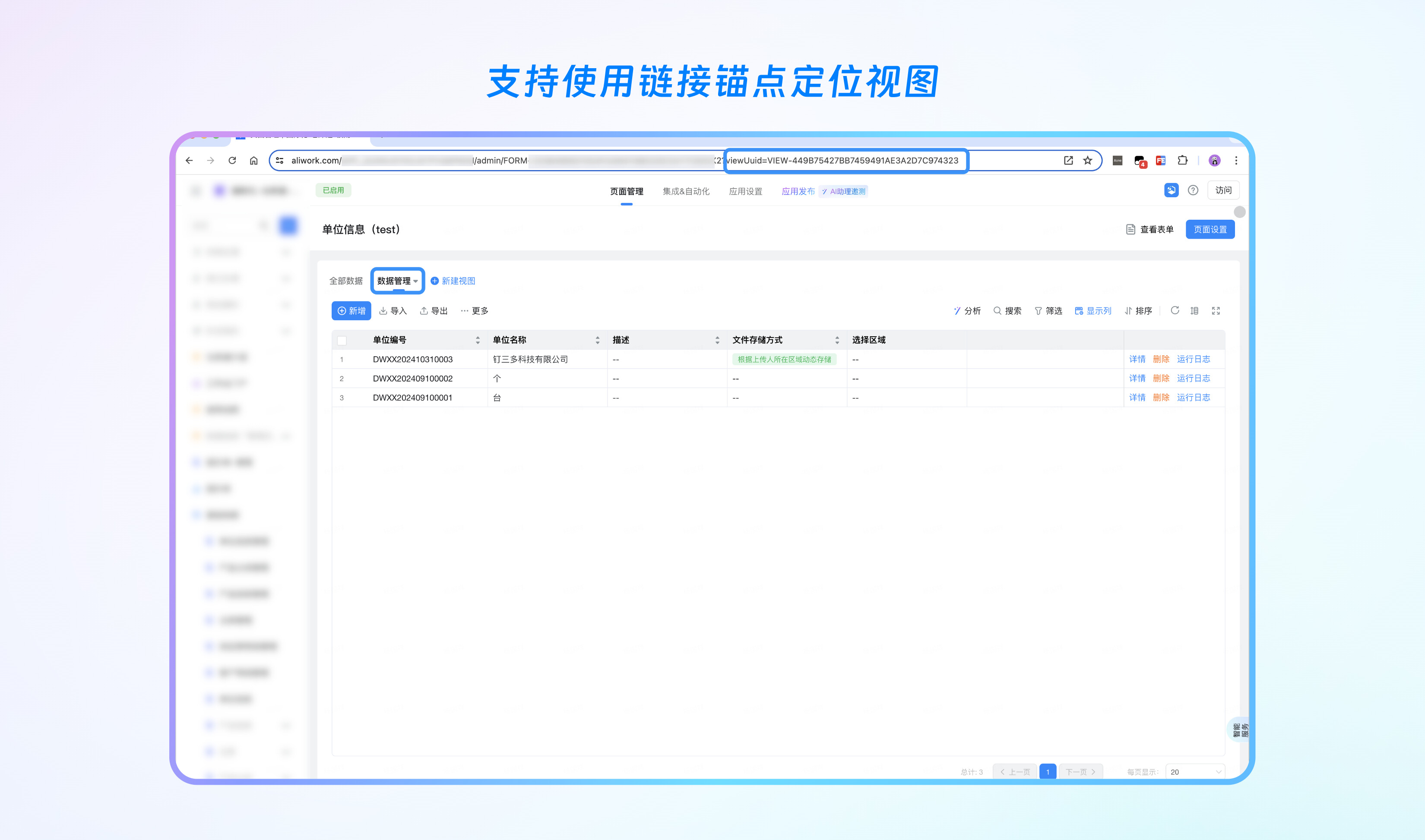
Task: Go back with browser back arrow
Action: click(x=189, y=161)
